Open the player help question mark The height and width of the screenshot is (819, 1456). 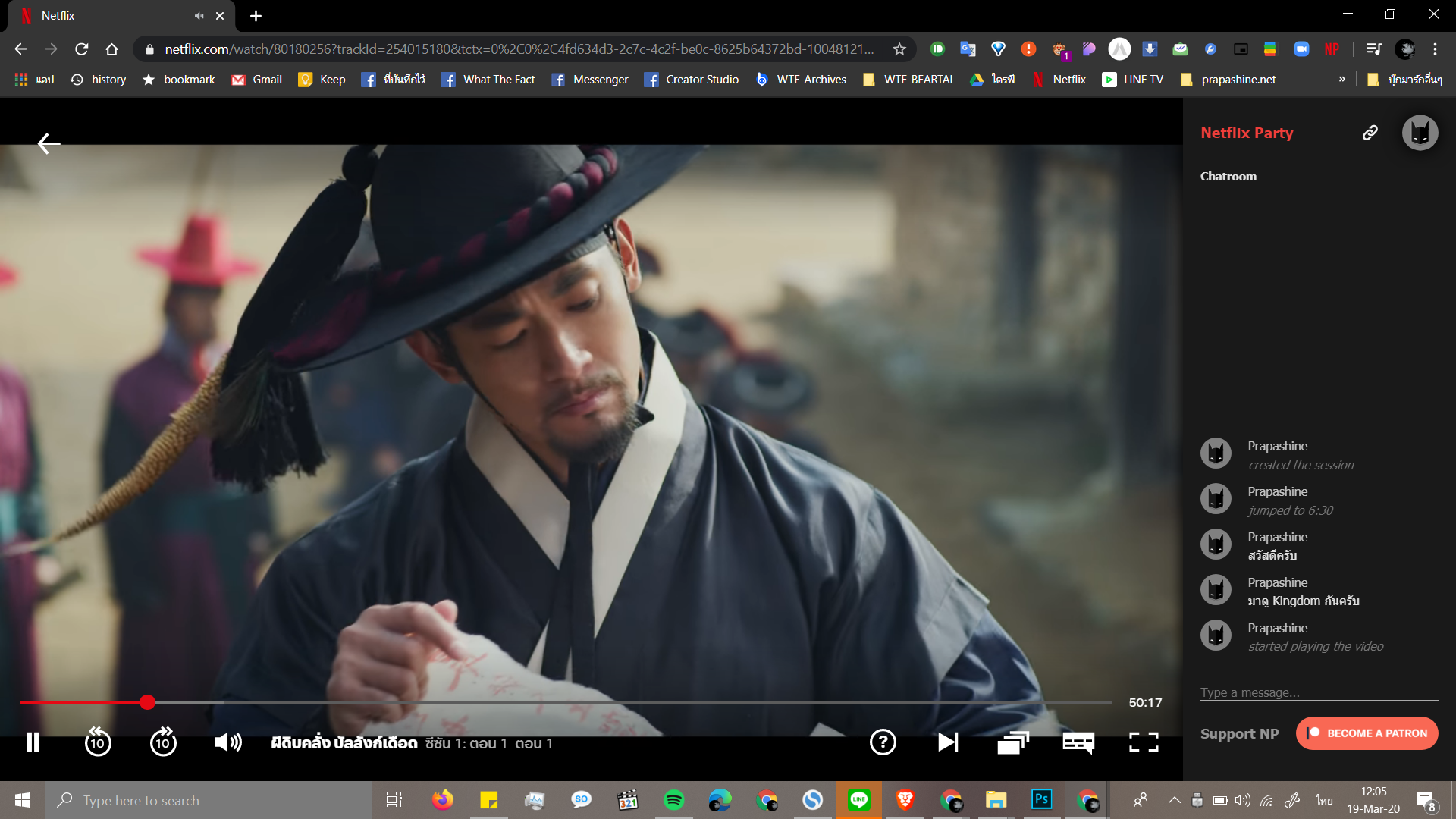(x=883, y=742)
